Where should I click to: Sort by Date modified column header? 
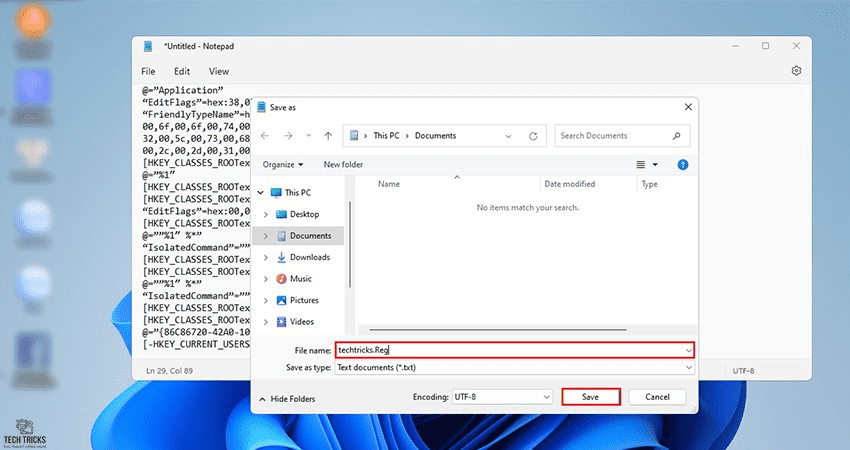tap(570, 184)
